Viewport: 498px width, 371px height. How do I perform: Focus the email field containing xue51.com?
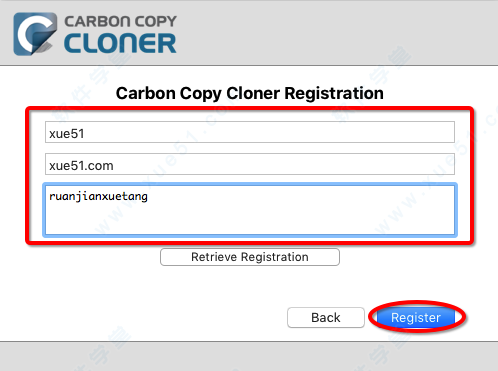250,164
